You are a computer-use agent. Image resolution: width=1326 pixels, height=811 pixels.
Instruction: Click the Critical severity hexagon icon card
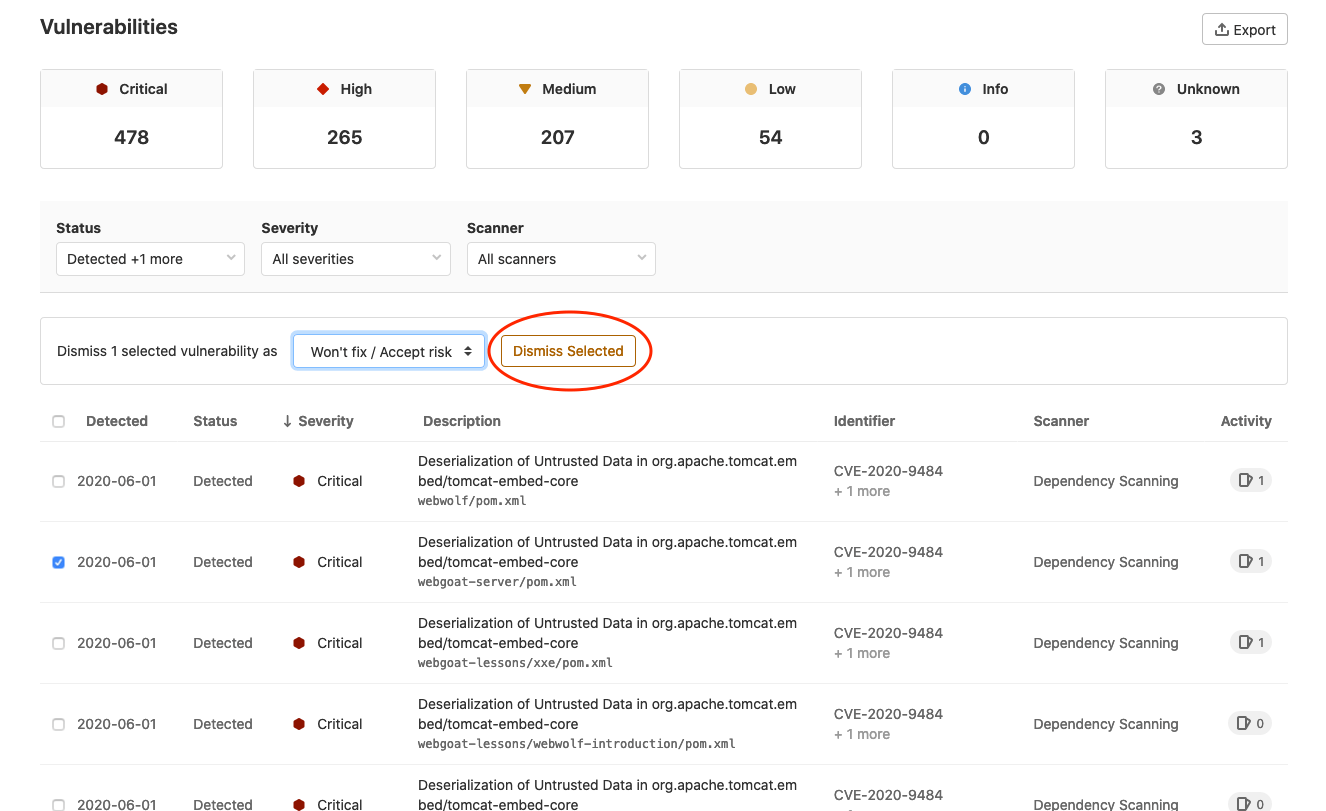pos(131,118)
